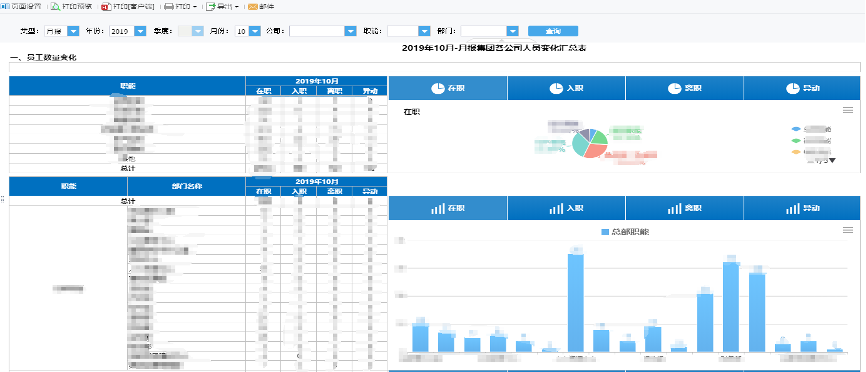Open print preview from the toolbar
The image size is (866, 372).
click(x=54, y=7)
